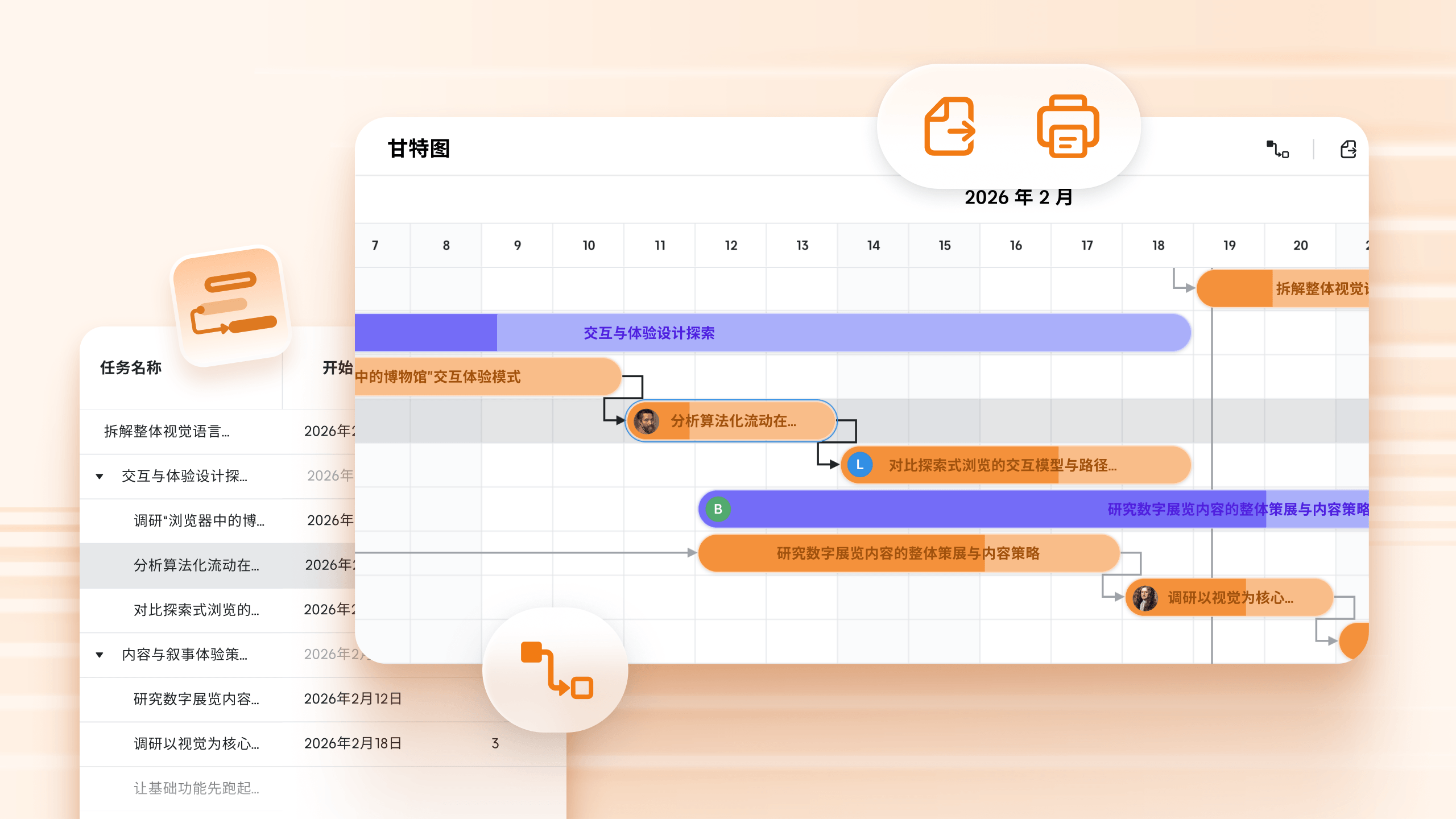Select the 对比探索式浏览的 task row
This screenshot has width=1456, height=819.
click(196, 610)
